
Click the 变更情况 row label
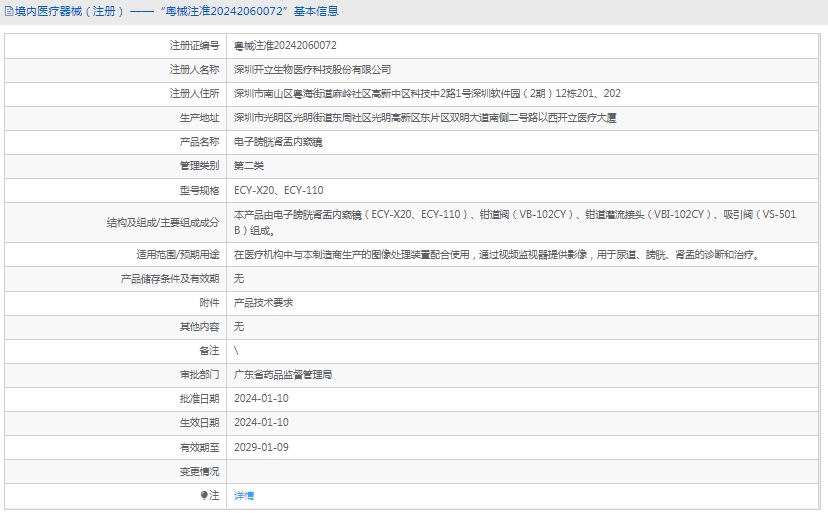click(199, 471)
